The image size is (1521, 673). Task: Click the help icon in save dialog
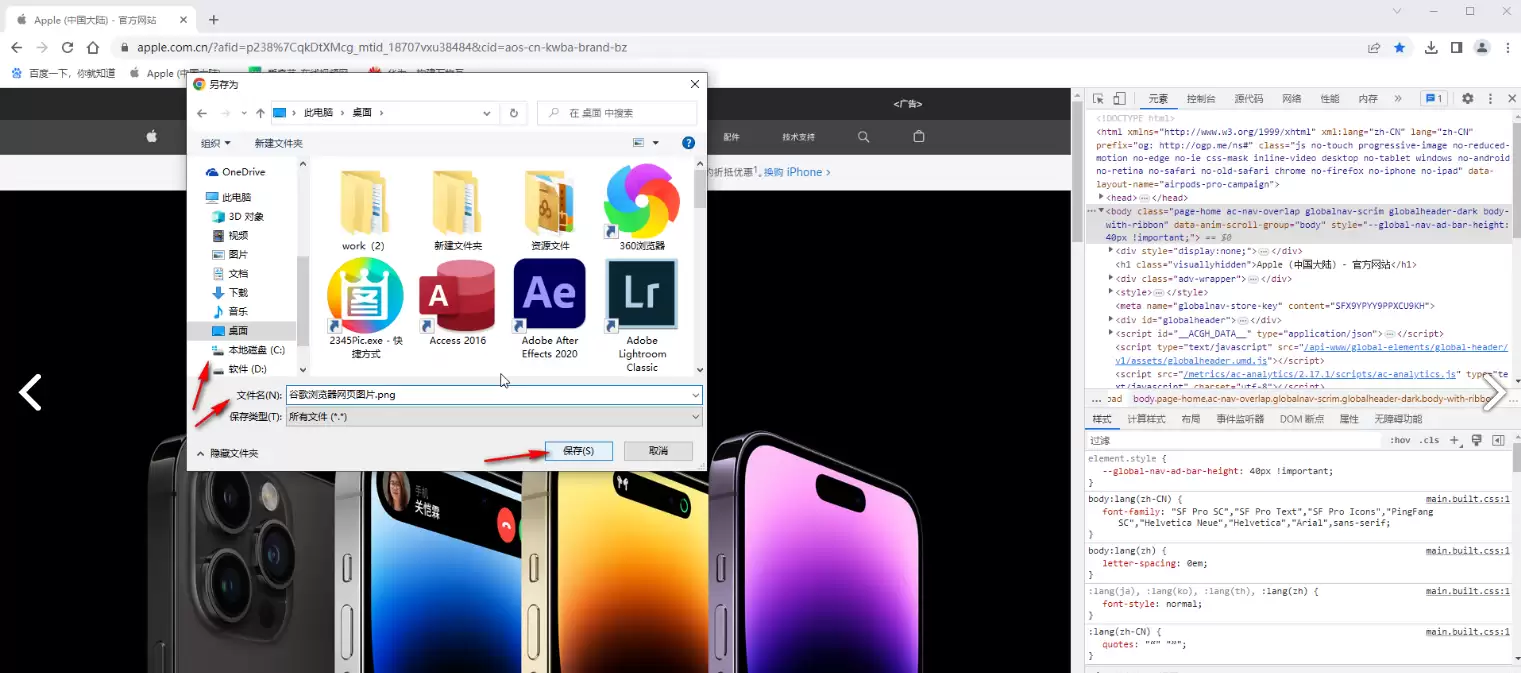(688, 143)
